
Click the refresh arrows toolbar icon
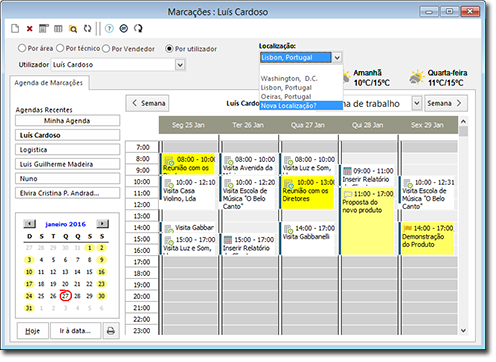[87, 29]
